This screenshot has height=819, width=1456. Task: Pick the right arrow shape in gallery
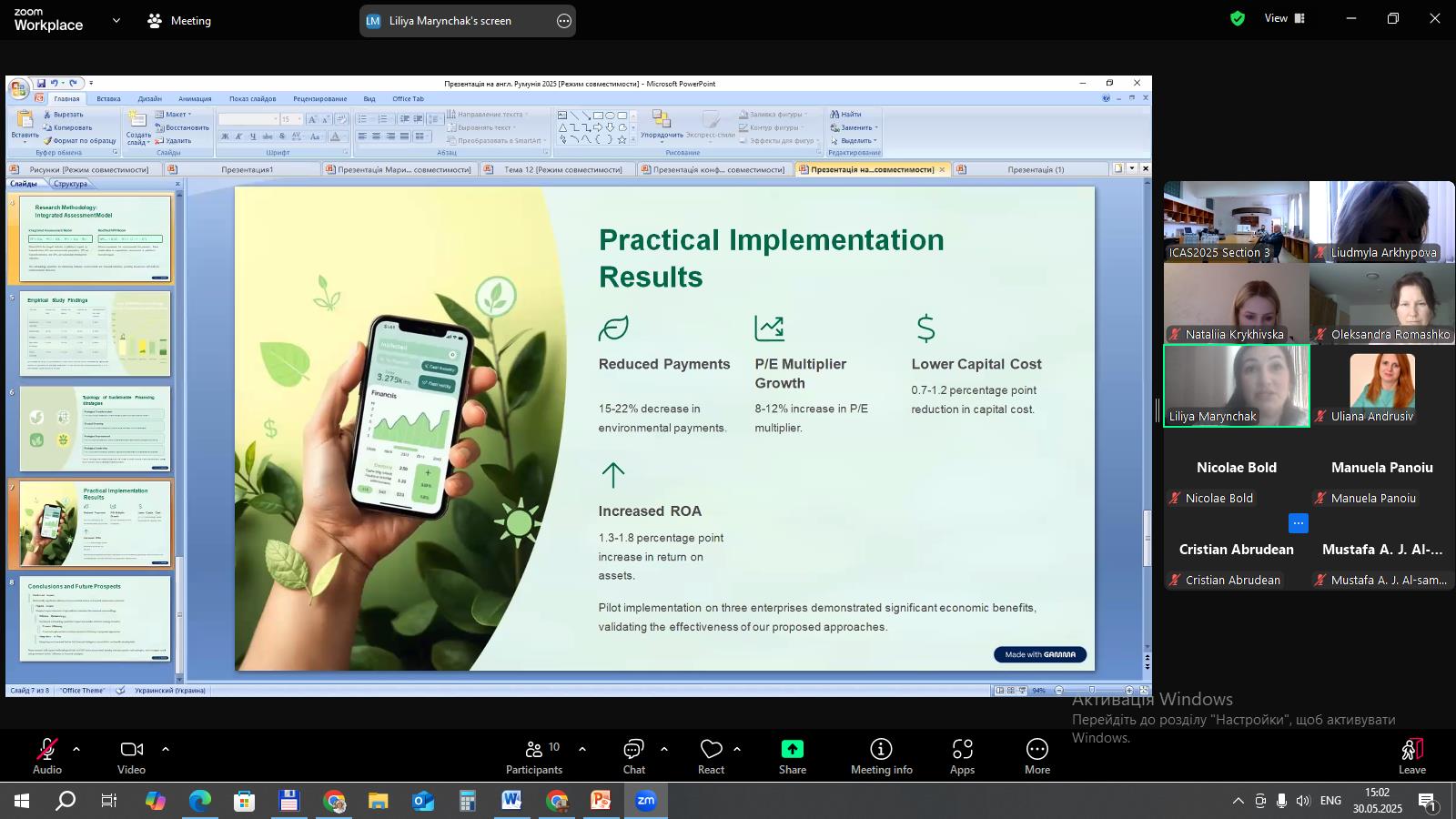coord(598,127)
